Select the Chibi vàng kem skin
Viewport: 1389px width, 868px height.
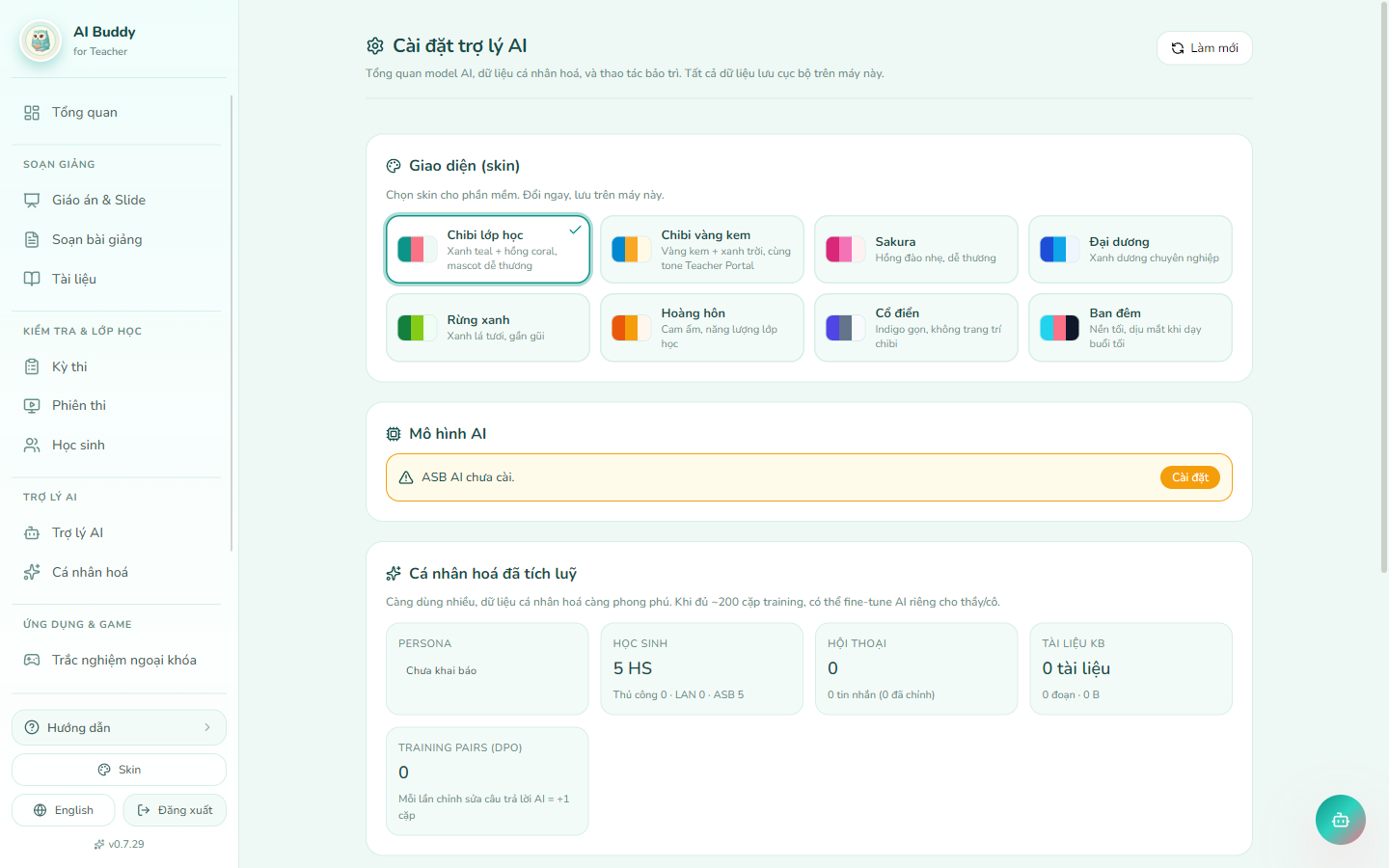pos(702,250)
